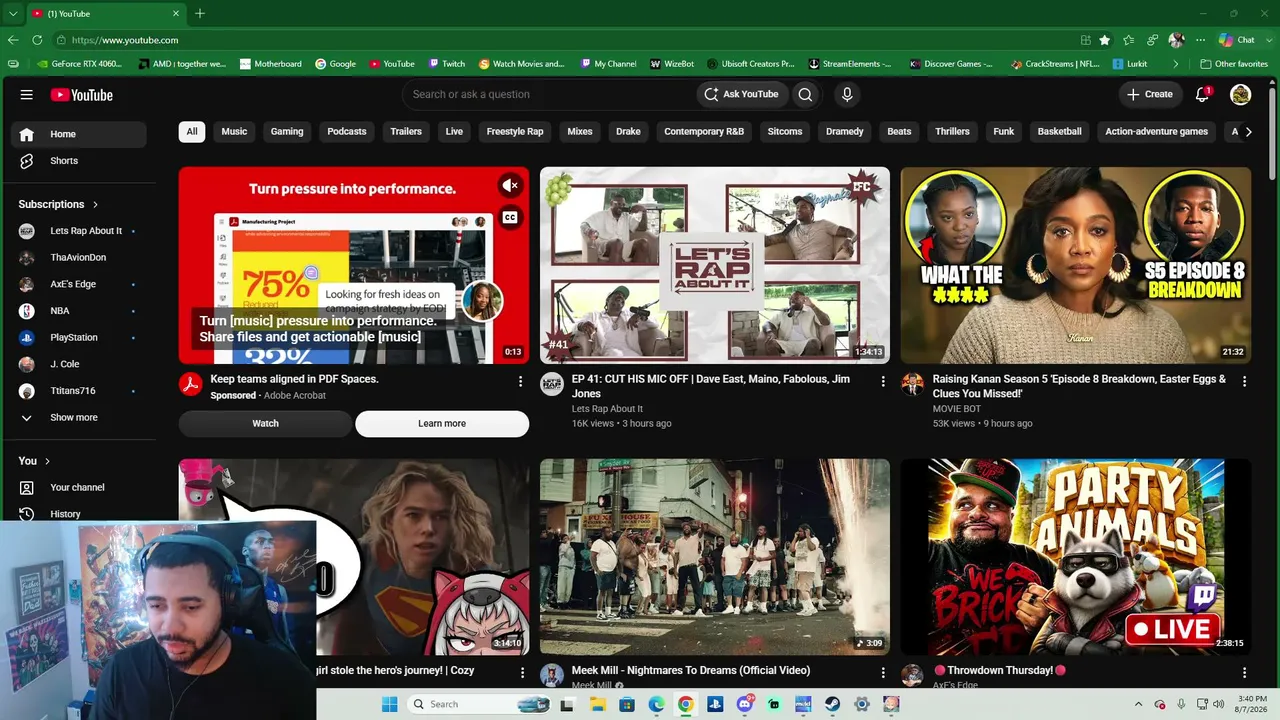Open File Explorer from the taskbar

pos(598,704)
